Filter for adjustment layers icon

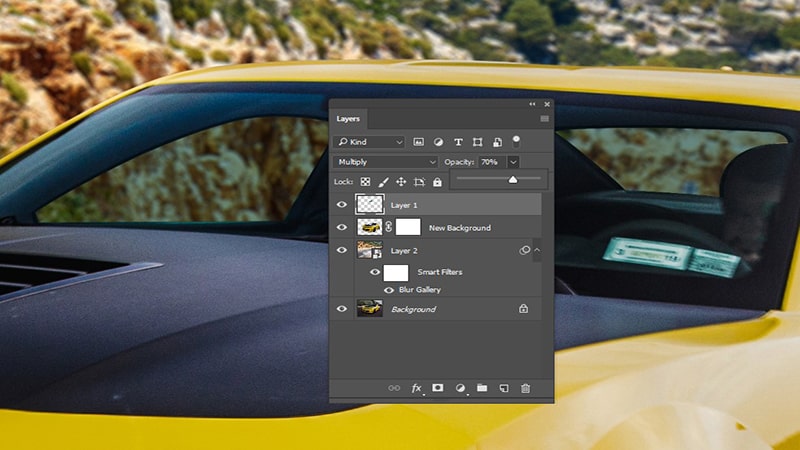coord(438,142)
